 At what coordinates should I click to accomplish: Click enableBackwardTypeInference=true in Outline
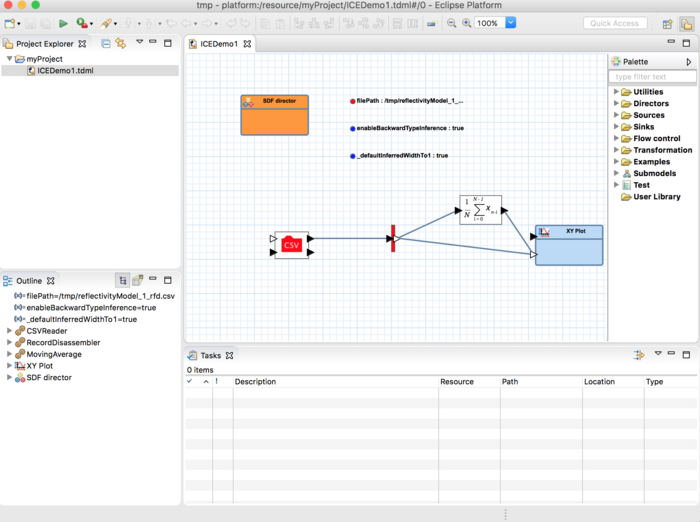[x=85, y=308]
